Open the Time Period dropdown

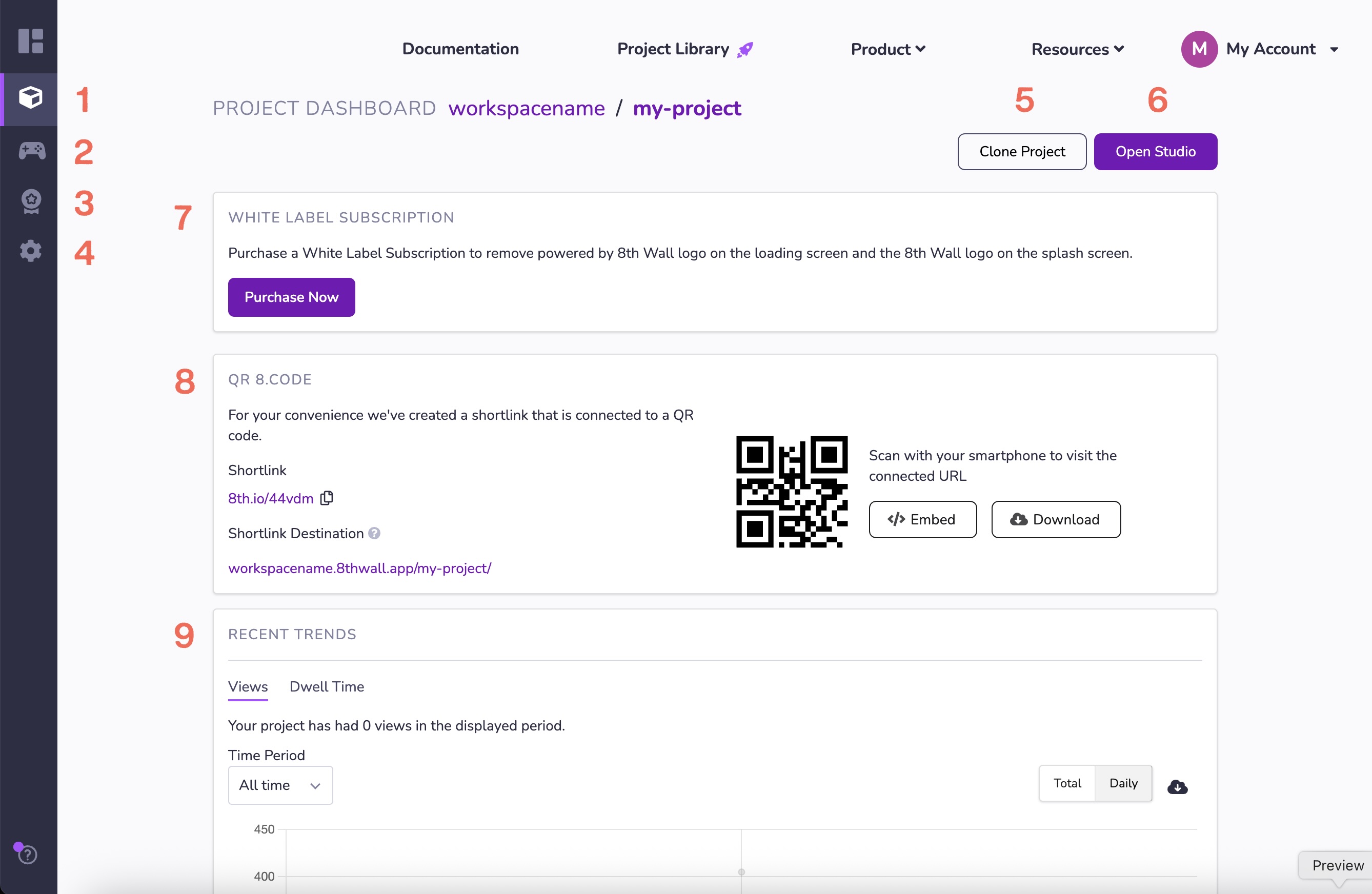(280, 785)
